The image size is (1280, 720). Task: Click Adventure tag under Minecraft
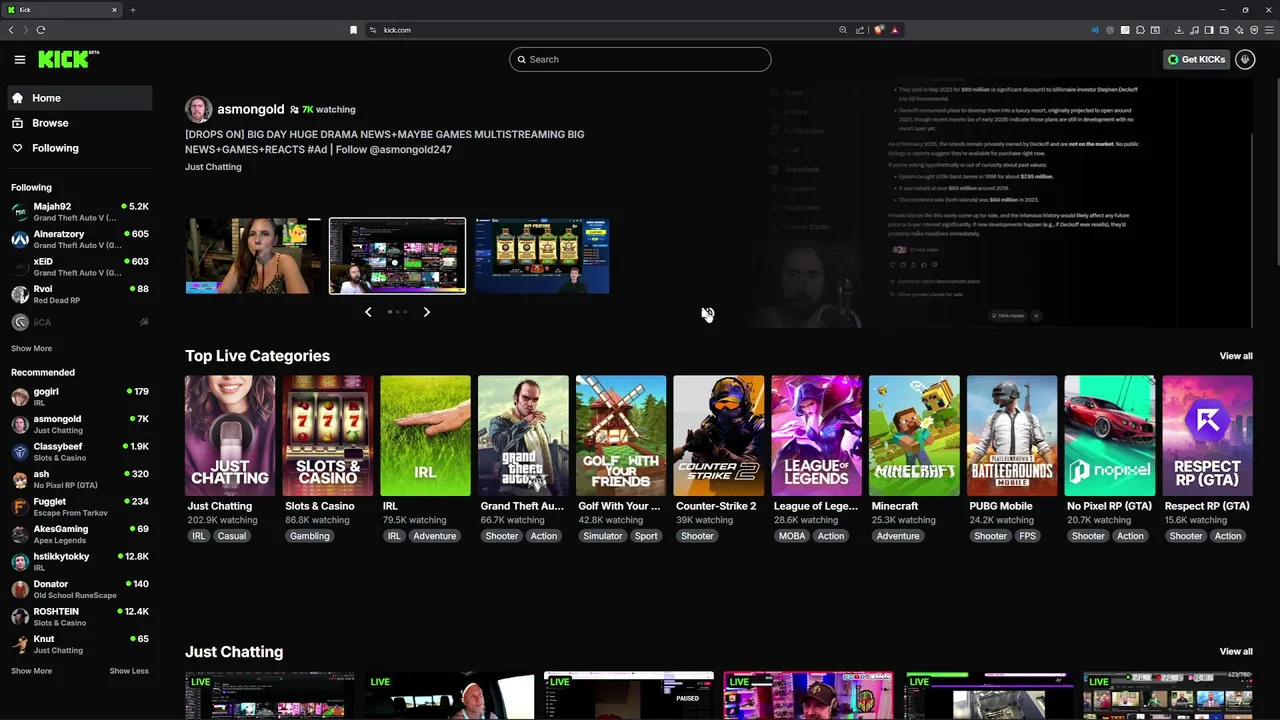898,536
